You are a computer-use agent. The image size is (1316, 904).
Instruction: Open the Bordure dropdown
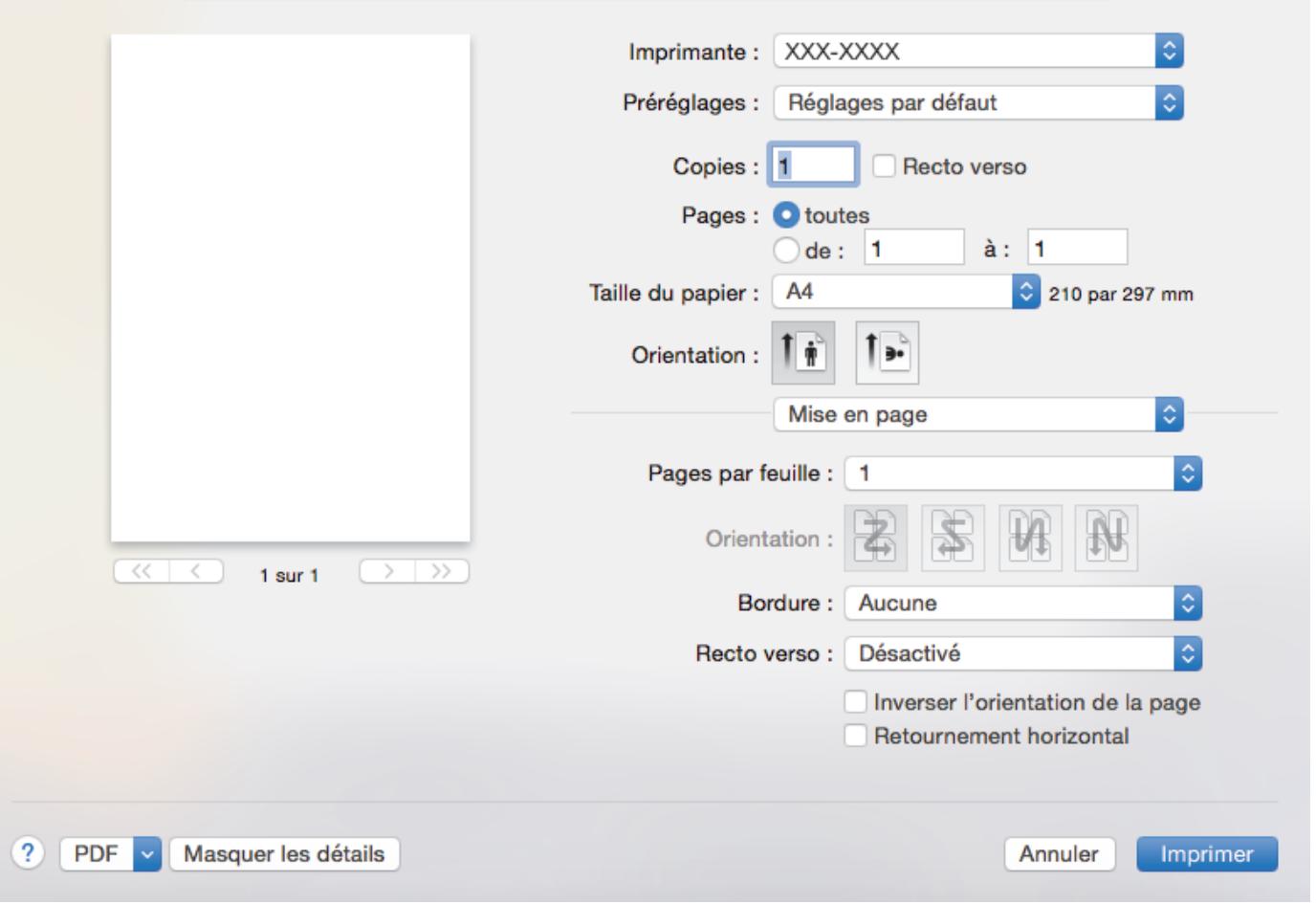coord(1019,604)
